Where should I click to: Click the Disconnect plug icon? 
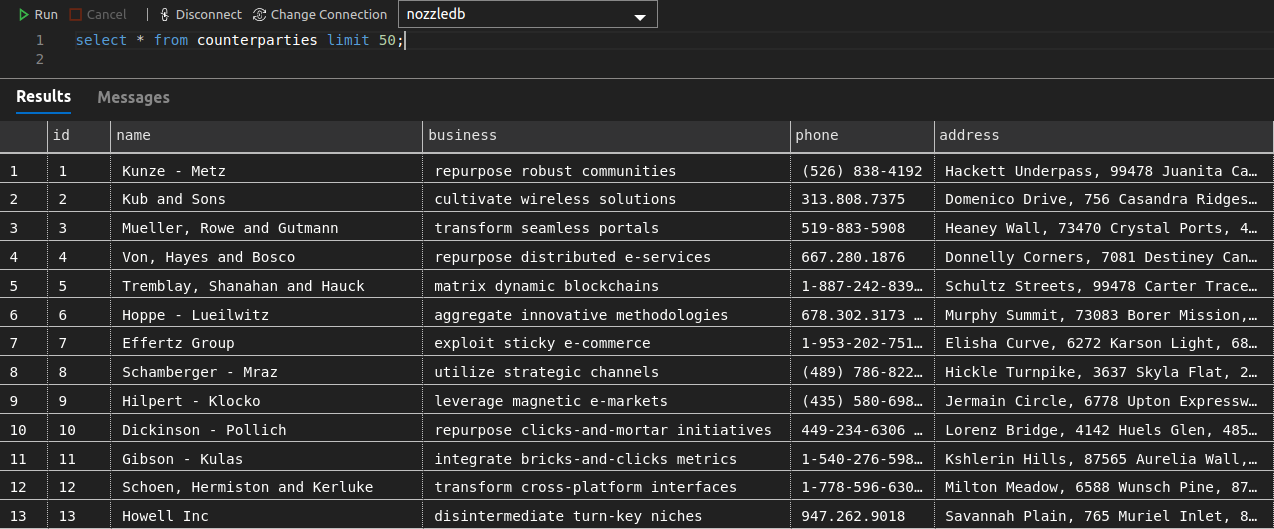pos(165,15)
